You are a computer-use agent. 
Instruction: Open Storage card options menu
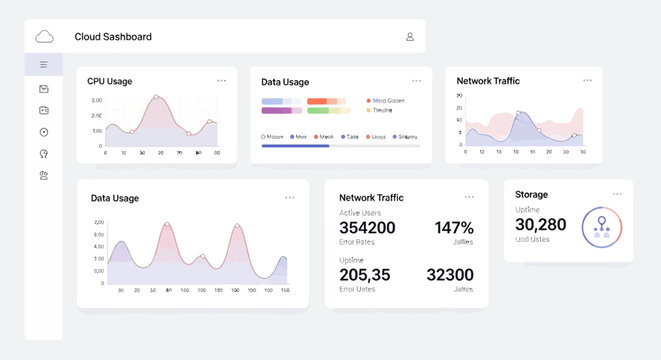tap(617, 194)
